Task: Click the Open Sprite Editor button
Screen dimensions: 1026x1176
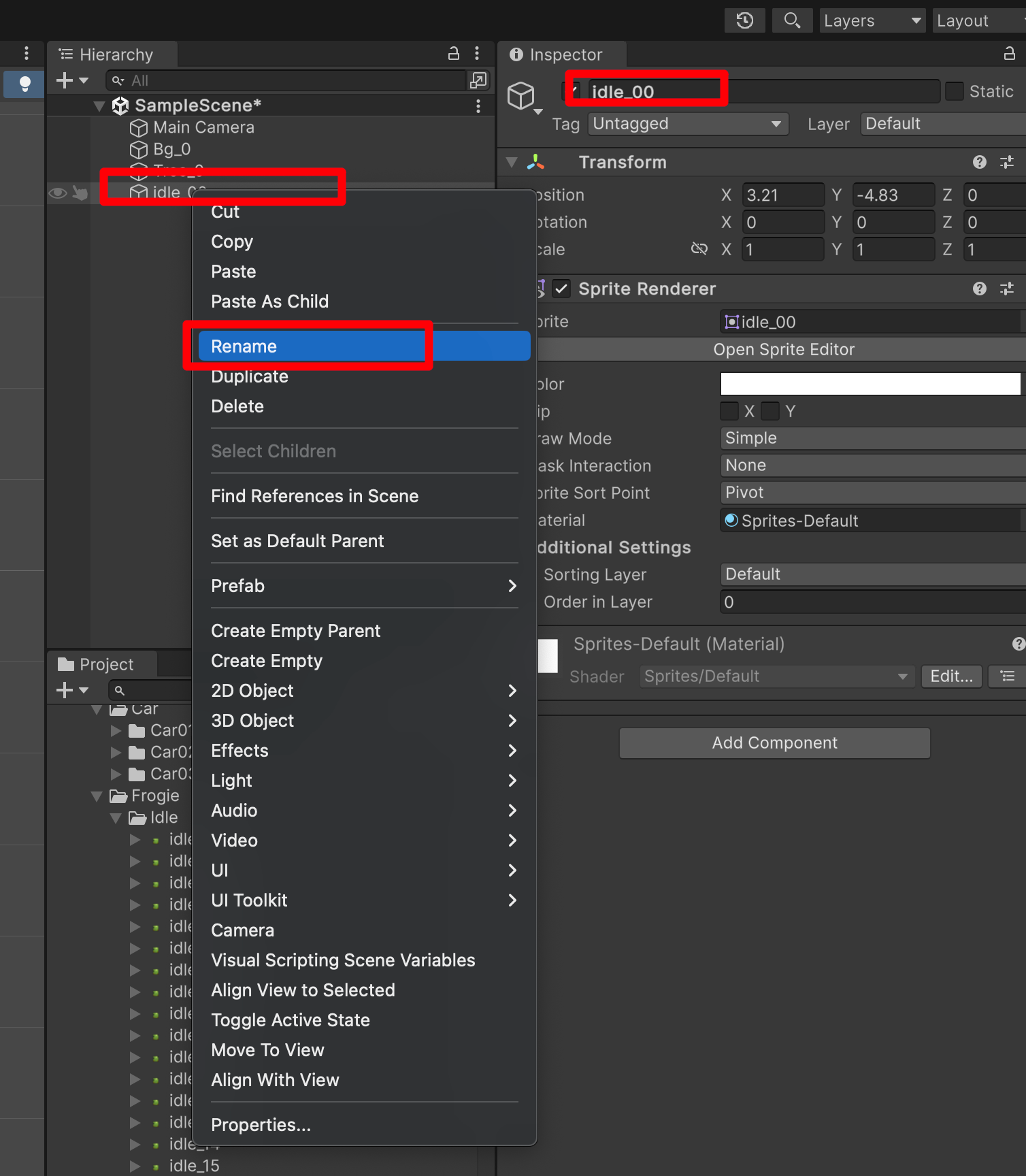Action: (x=783, y=350)
